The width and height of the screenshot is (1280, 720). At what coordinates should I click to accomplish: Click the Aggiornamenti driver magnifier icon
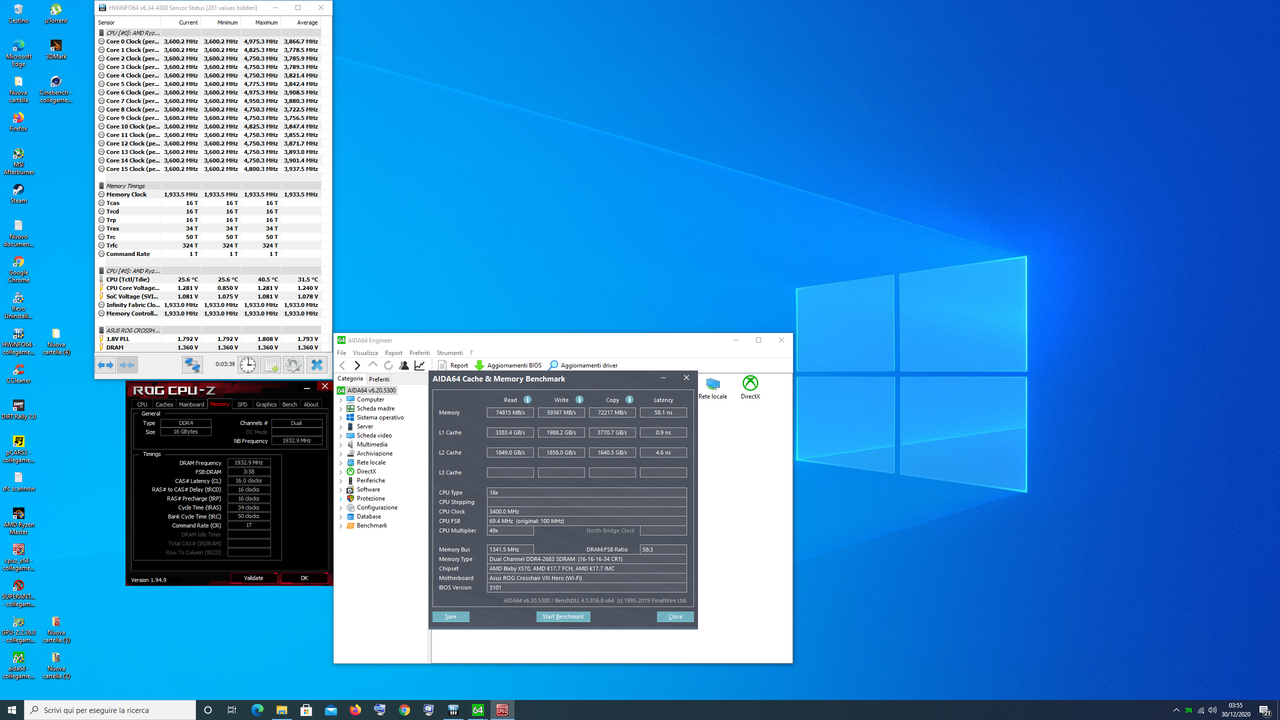[553, 365]
